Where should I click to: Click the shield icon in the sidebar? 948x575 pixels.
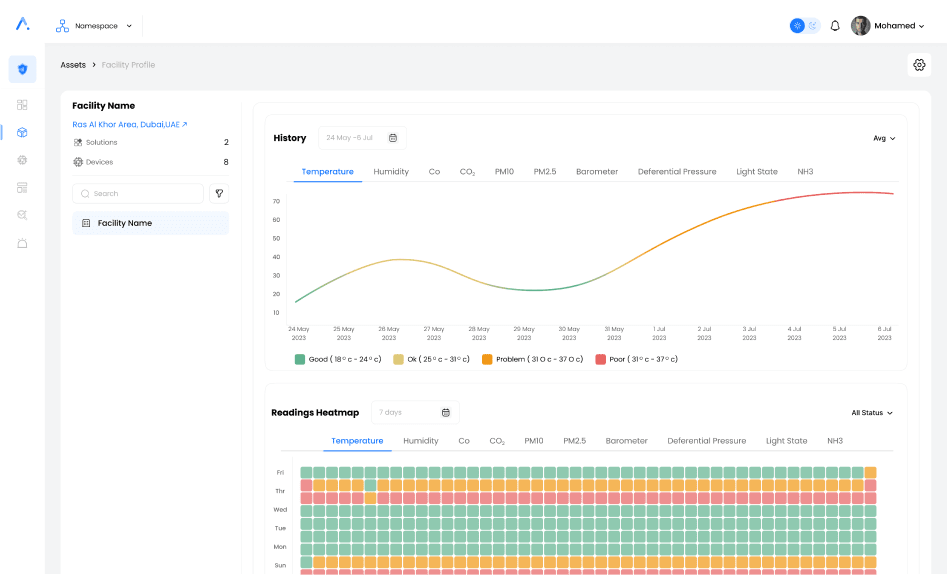[x=22, y=69]
